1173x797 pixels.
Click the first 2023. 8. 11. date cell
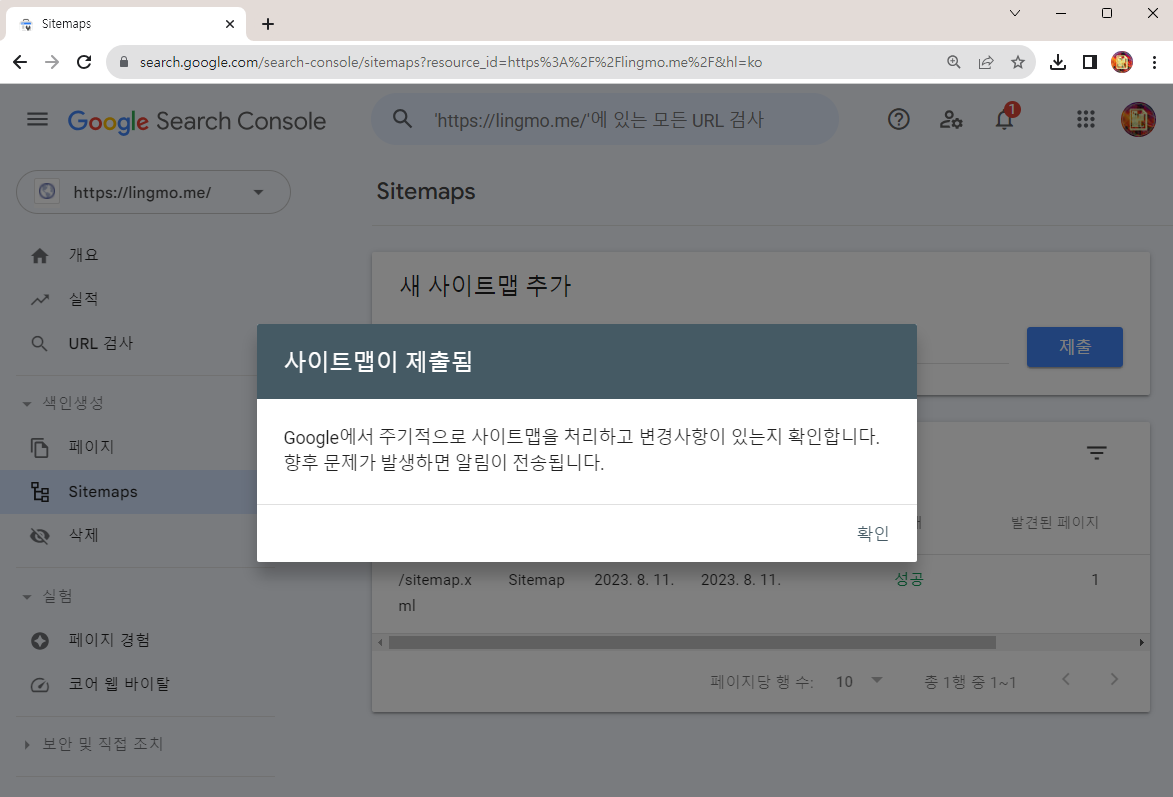[634, 580]
